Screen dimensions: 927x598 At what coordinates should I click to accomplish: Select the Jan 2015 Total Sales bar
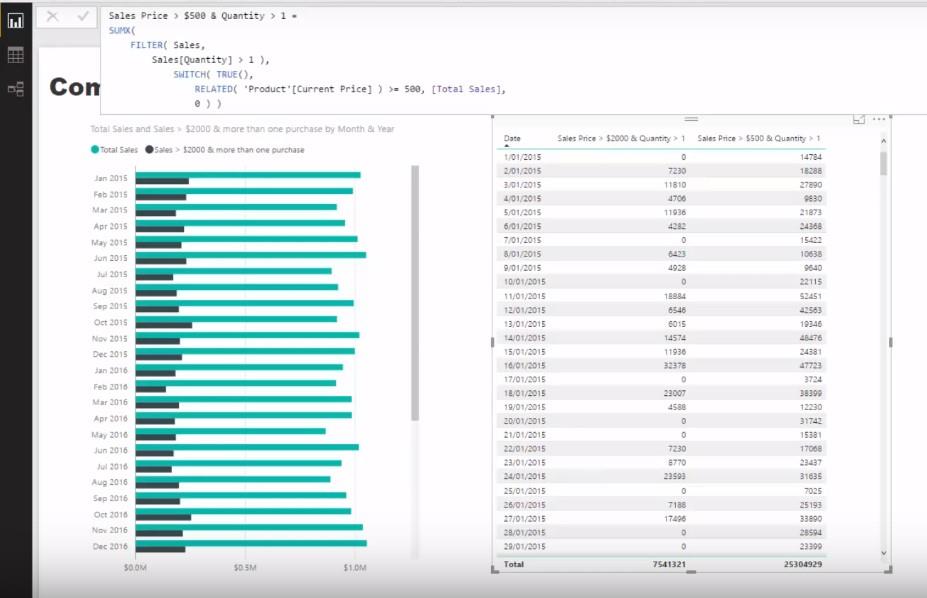(x=248, y=175)
